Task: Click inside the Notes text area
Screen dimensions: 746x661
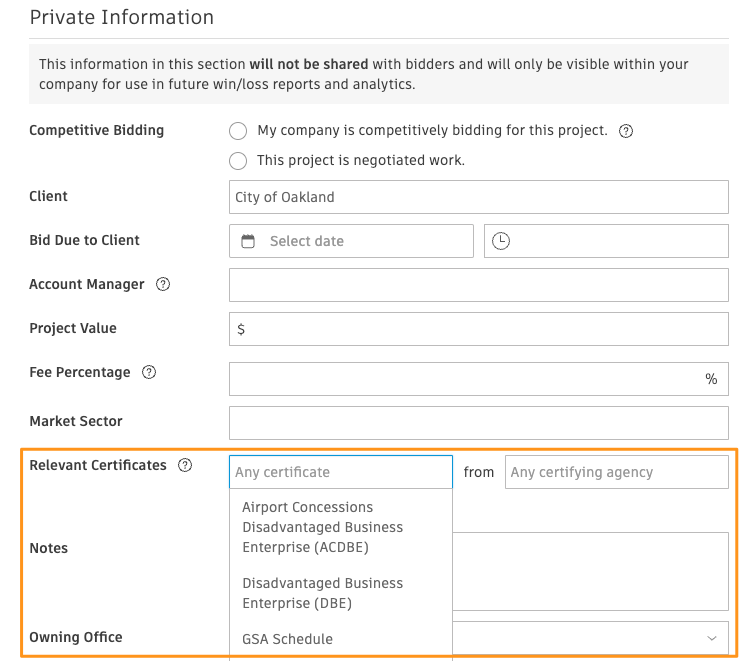Action: pos(590,570)
